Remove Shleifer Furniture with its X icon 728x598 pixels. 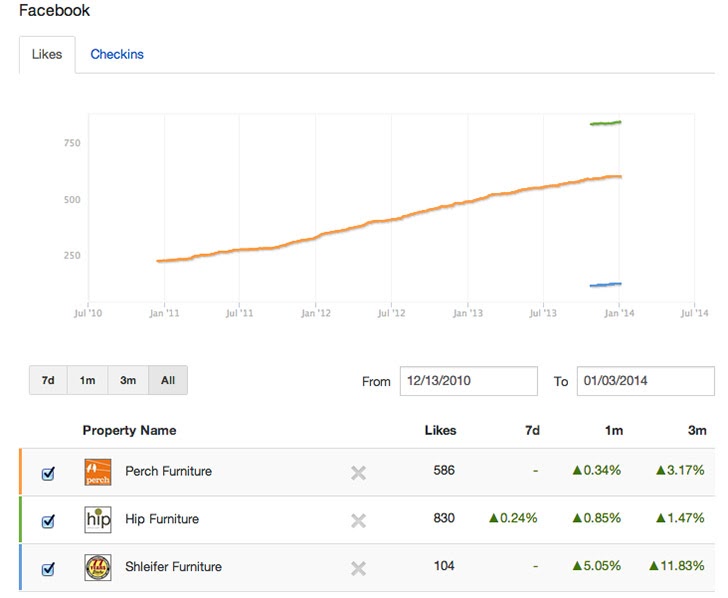point(358,568)
